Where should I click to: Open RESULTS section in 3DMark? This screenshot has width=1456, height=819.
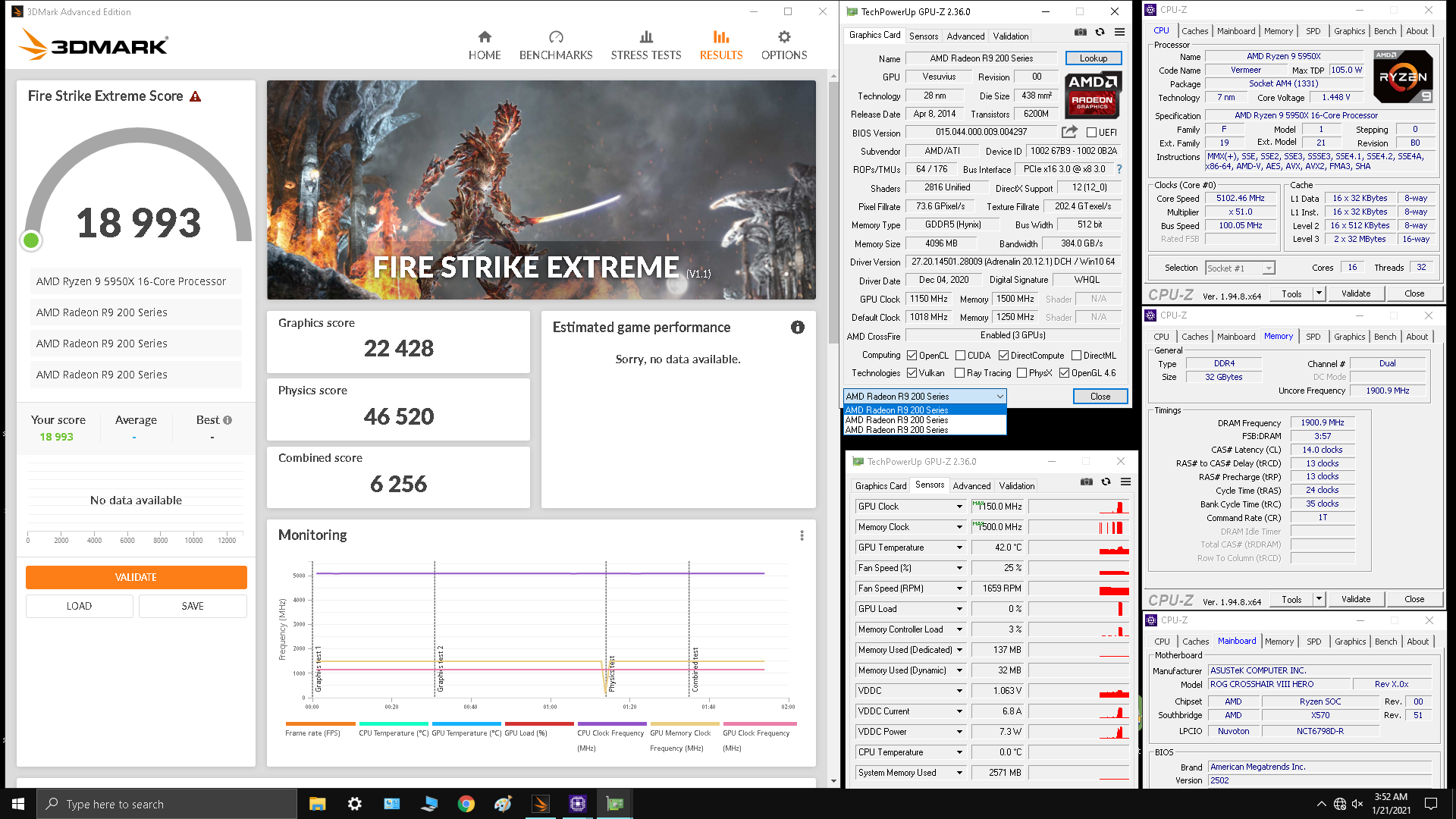pyautogui.click(x=721, y=45)
